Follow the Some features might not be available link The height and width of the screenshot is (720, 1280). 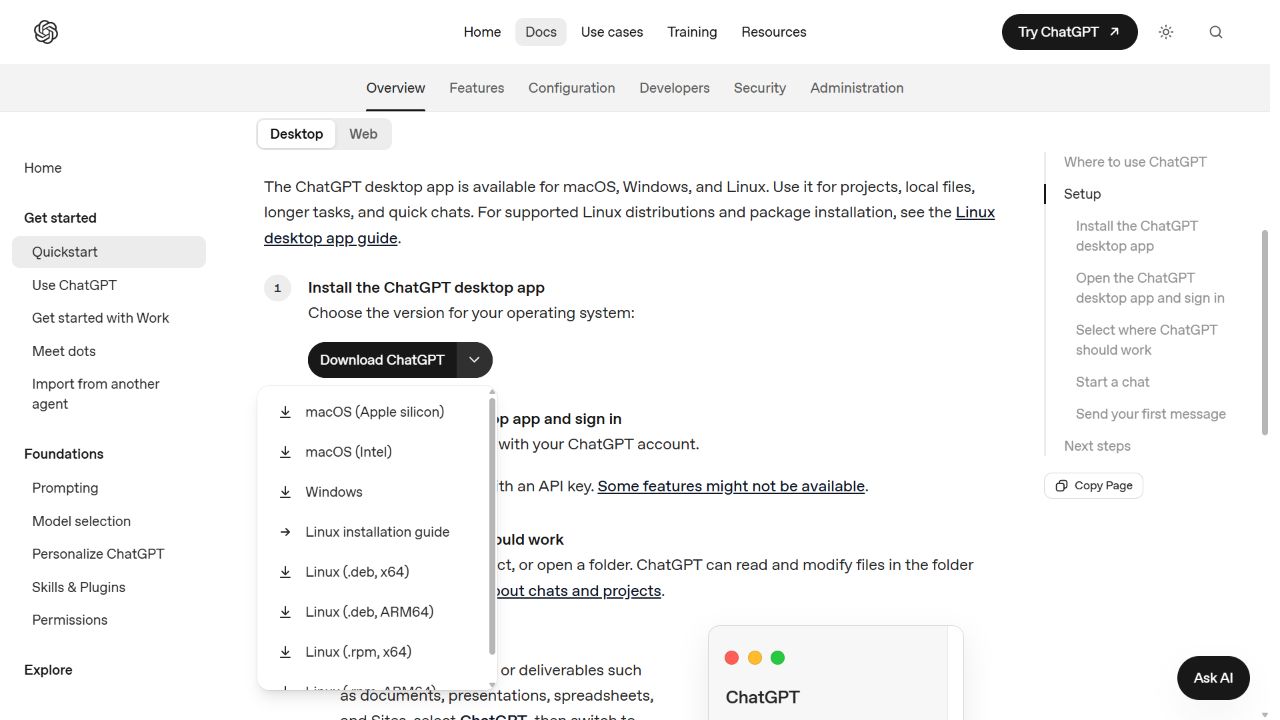point(732,486)
